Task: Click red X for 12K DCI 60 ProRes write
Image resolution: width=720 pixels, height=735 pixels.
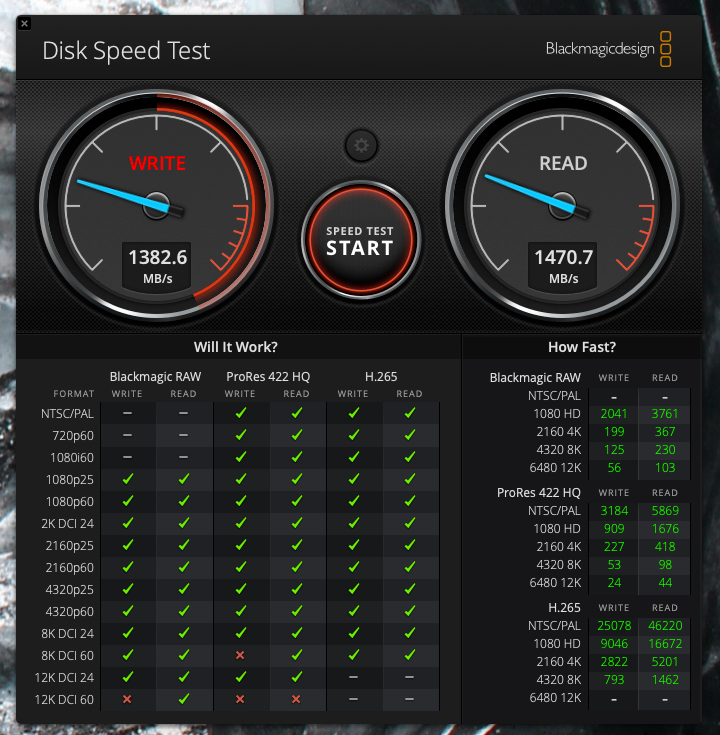Action: pos(240,699)
